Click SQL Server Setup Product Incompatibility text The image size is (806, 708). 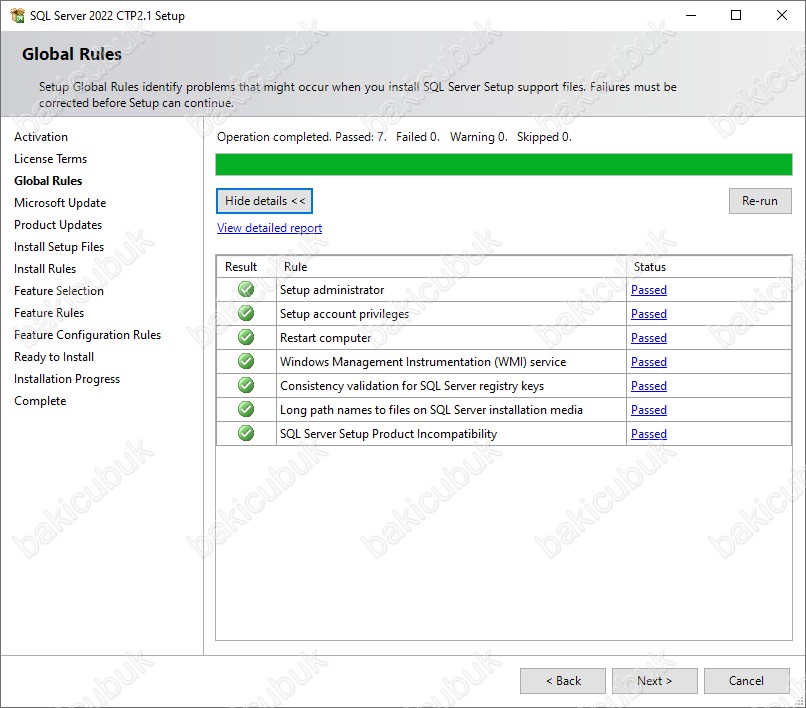pyautogui.click(x=389, y=434)
